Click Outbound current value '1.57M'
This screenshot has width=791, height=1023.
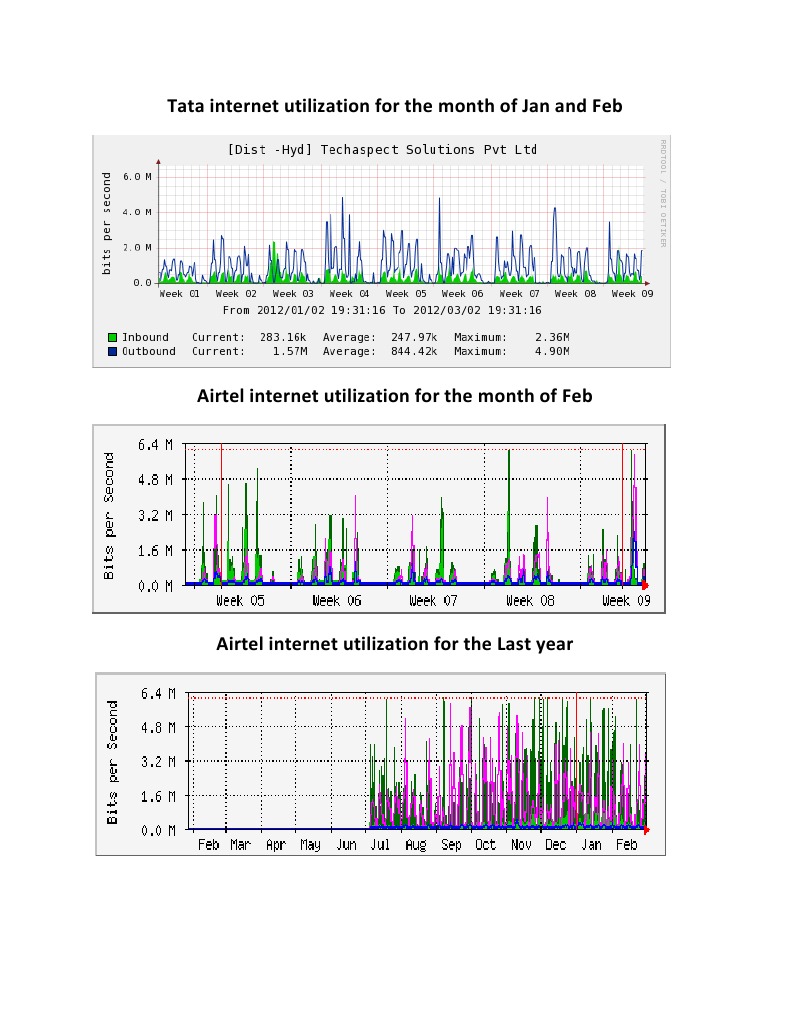290,351
